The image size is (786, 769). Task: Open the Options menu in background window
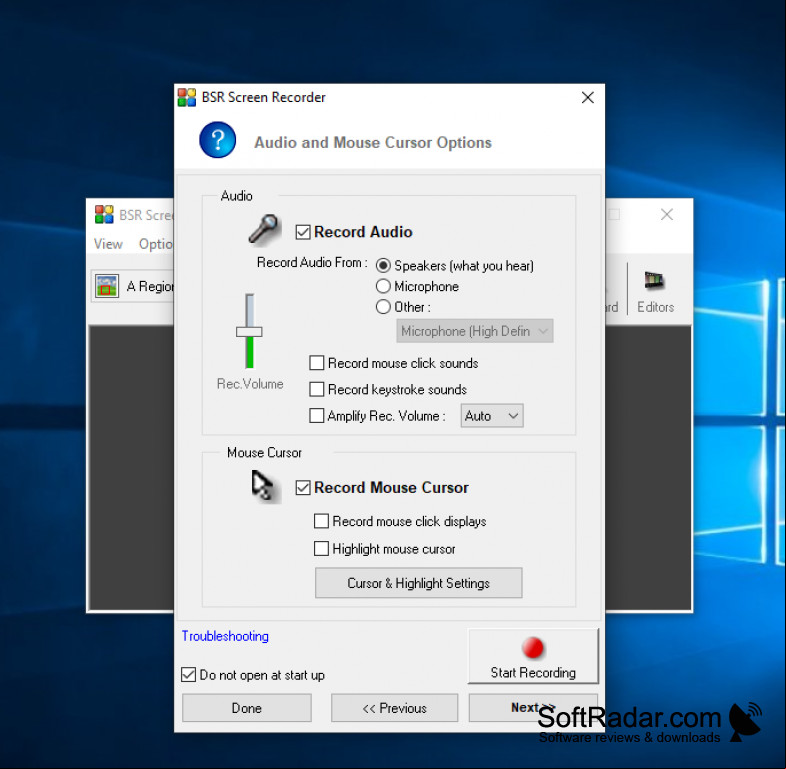pyautogui.click(x=156, y=244)
